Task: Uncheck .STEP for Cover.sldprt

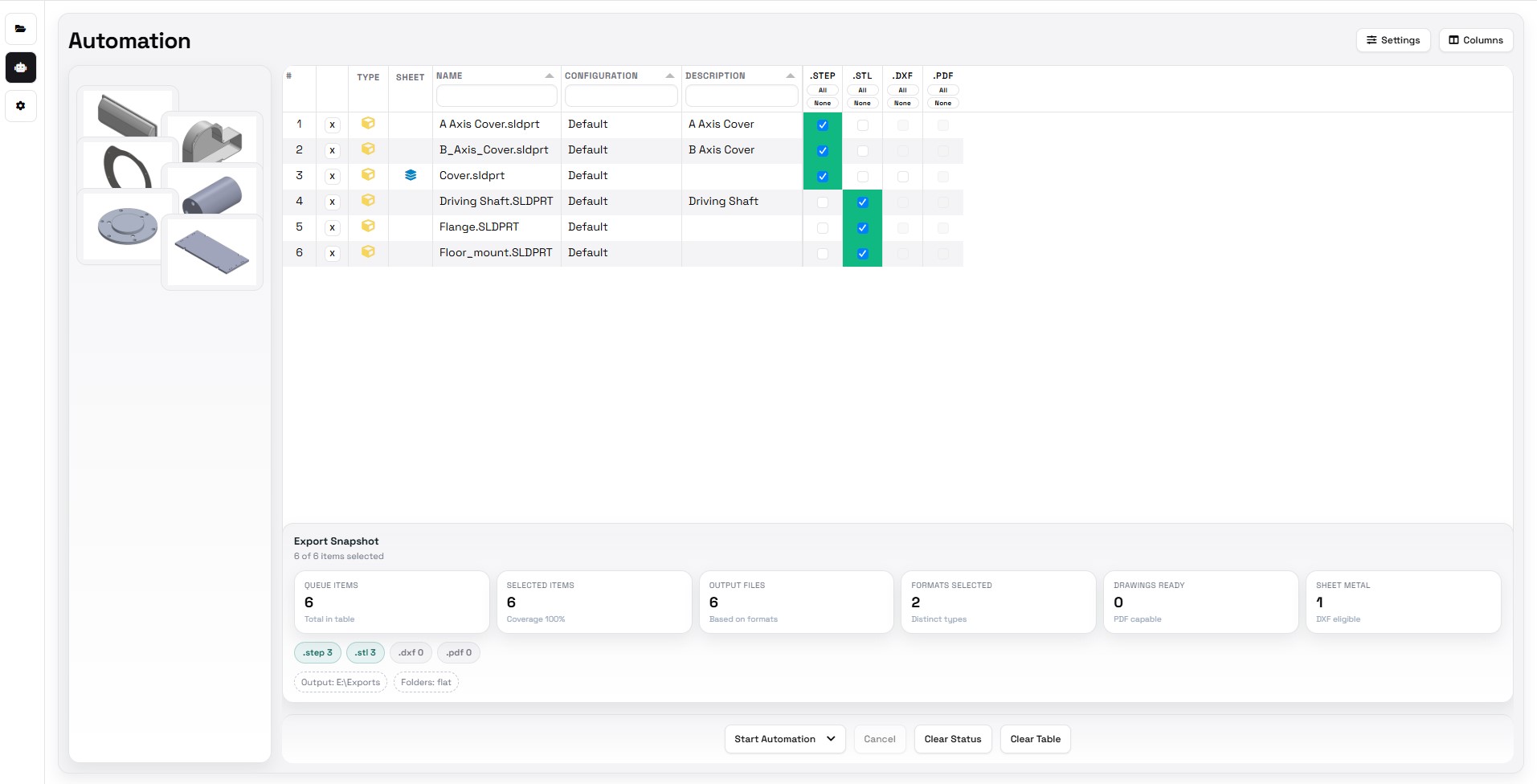Action: tap(823, 177)
